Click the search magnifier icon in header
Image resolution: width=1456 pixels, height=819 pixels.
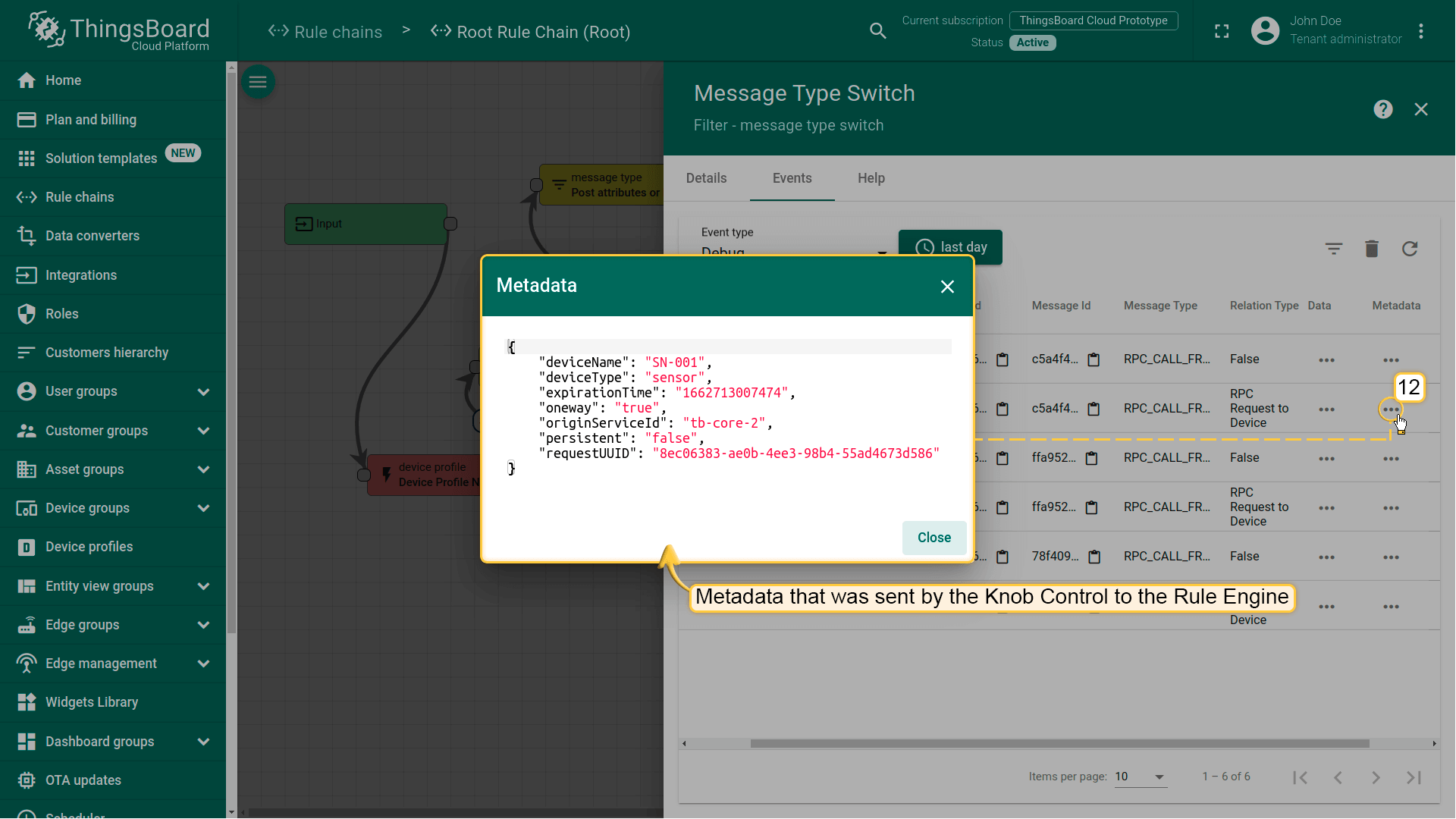click(877, 31)
